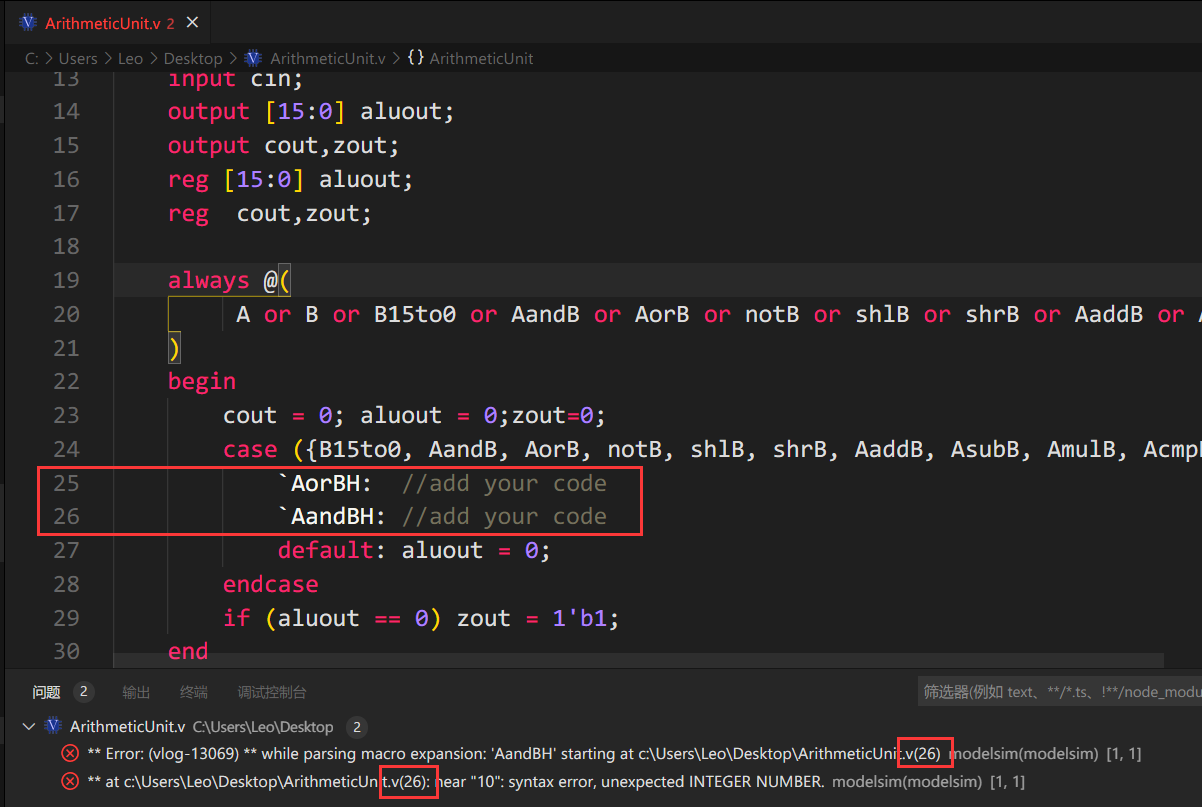The image size is (1202, 807).
Task: Click the editor horizontal scrollbar
Action: tap(638, 660)
